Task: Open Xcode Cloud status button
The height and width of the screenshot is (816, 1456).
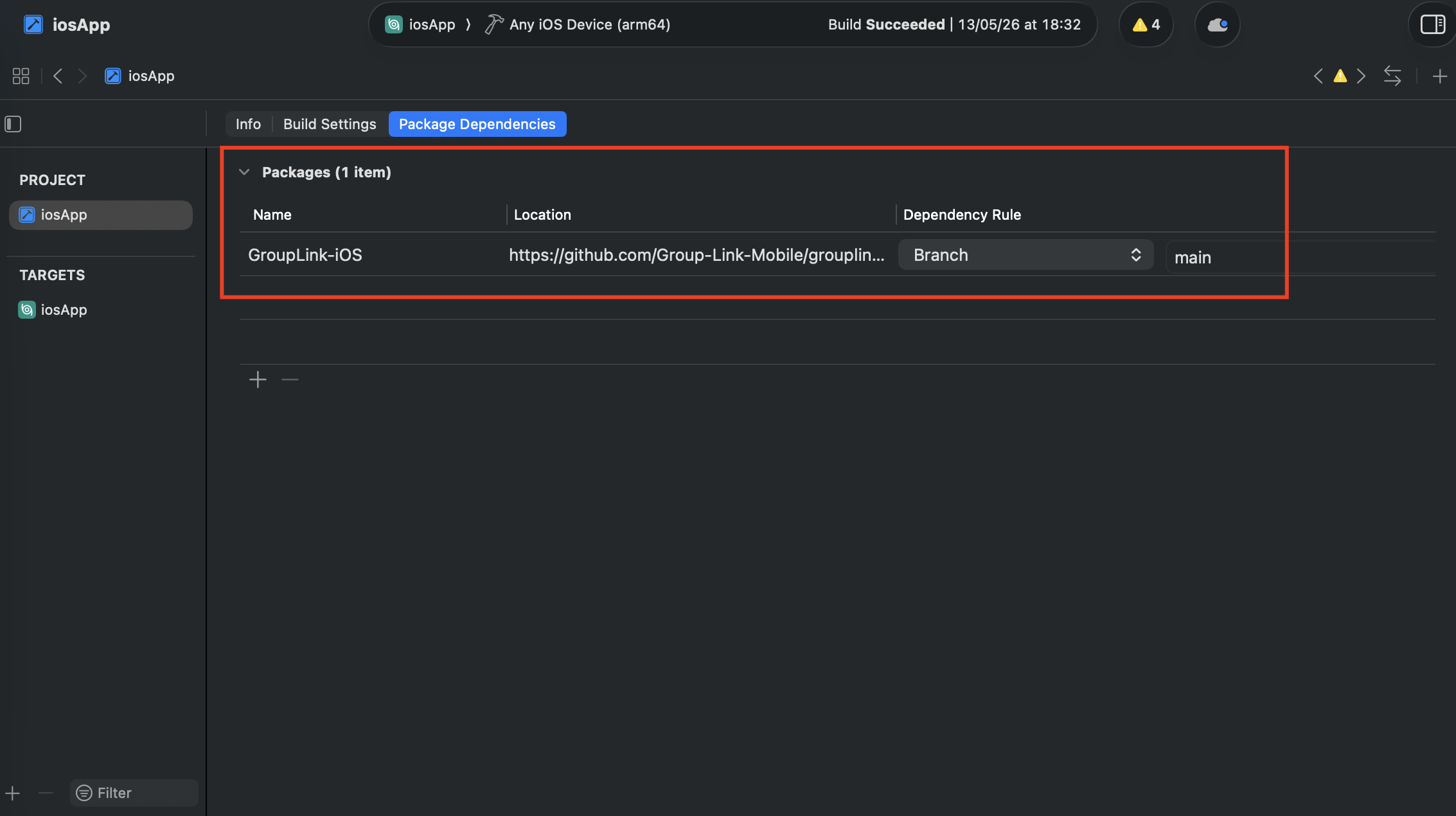Action: tap(1218, 24)
